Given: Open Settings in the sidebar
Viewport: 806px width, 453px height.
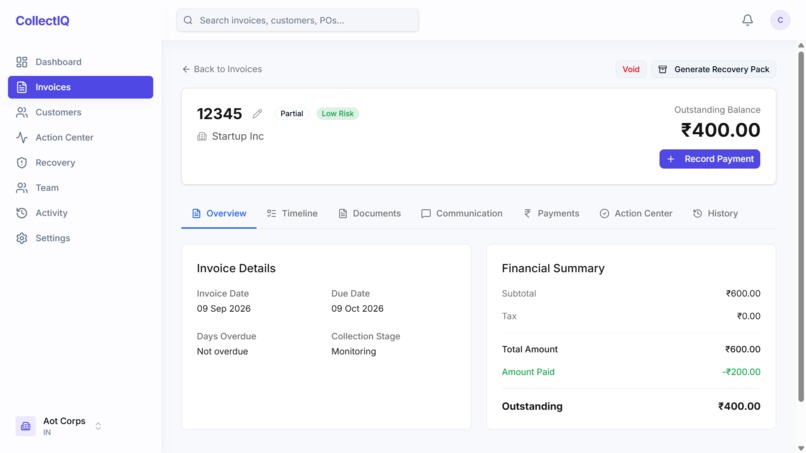Looking at the screenshot, I should click(x=80, y=238).
